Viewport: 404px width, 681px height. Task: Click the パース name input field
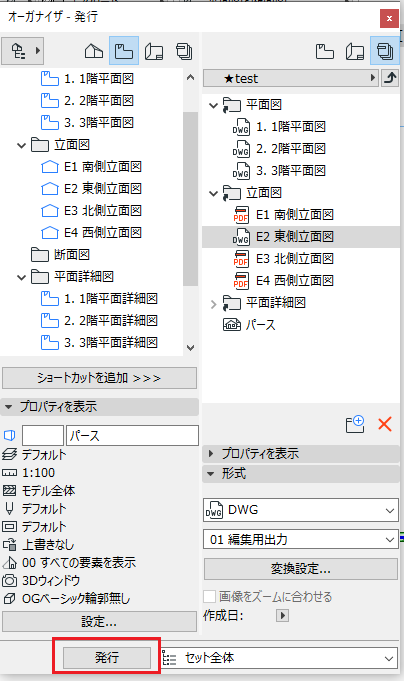pos(132,436)
